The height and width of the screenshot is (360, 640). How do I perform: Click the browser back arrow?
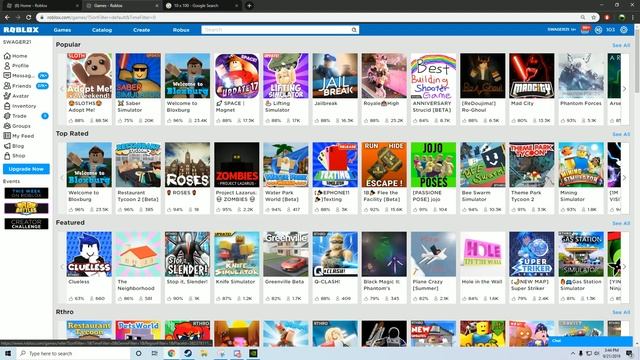7,17
